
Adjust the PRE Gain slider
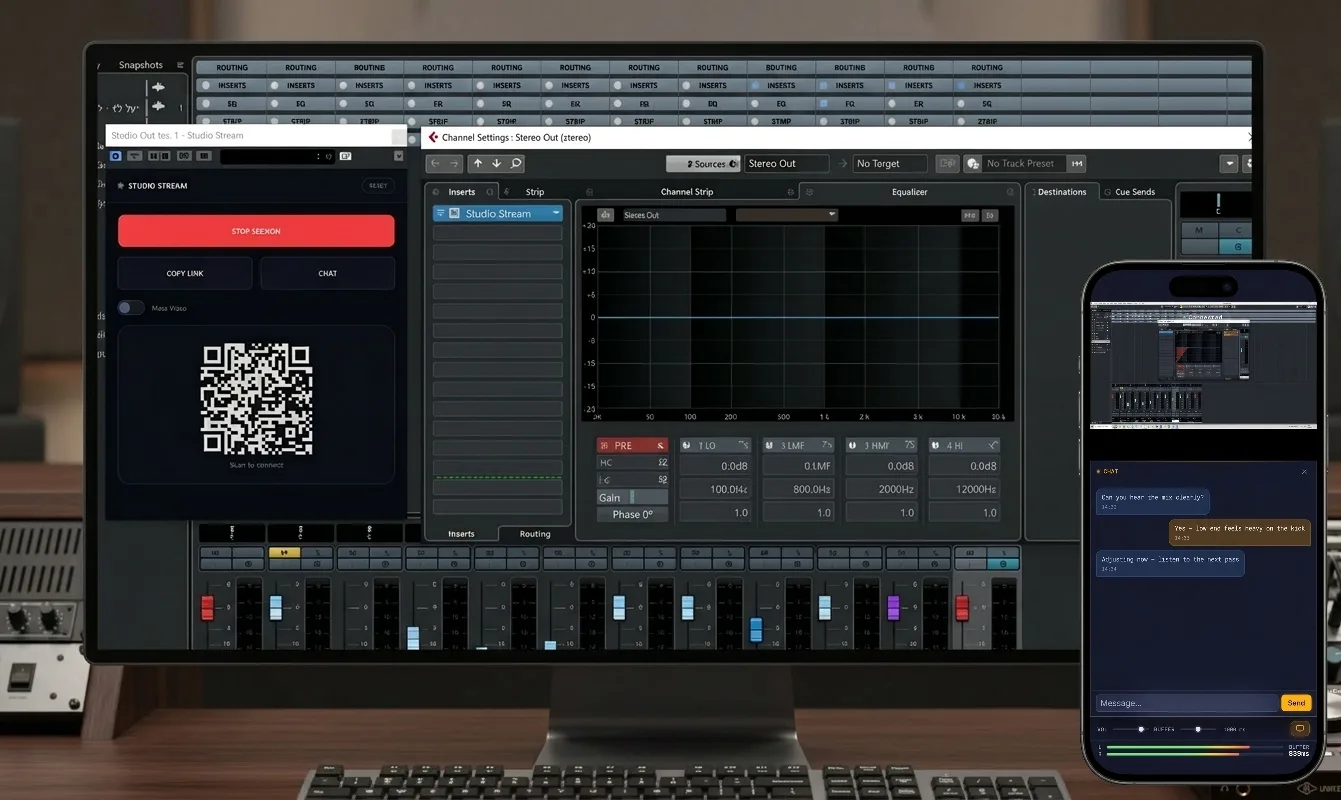(632, 497)
